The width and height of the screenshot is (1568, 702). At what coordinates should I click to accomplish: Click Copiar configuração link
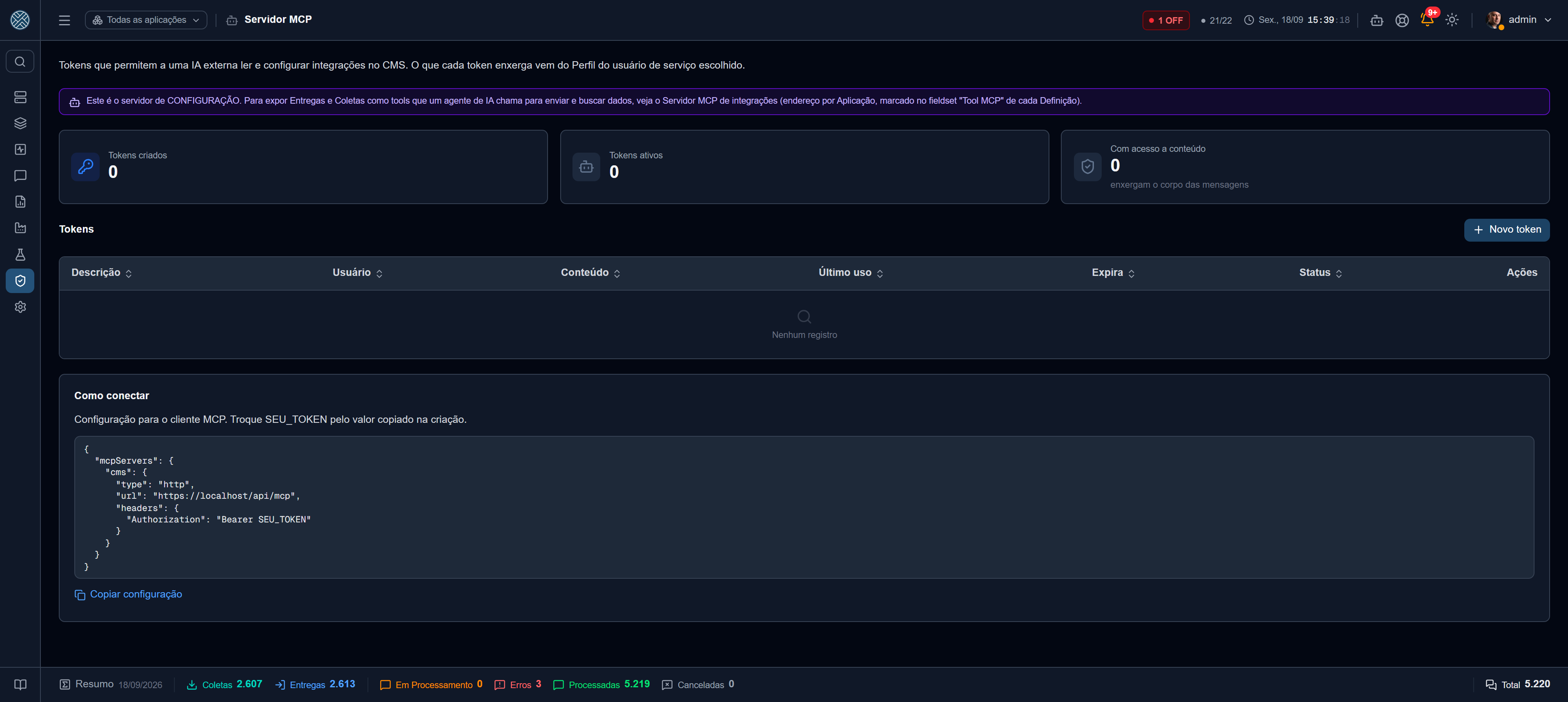pos(129,594)
